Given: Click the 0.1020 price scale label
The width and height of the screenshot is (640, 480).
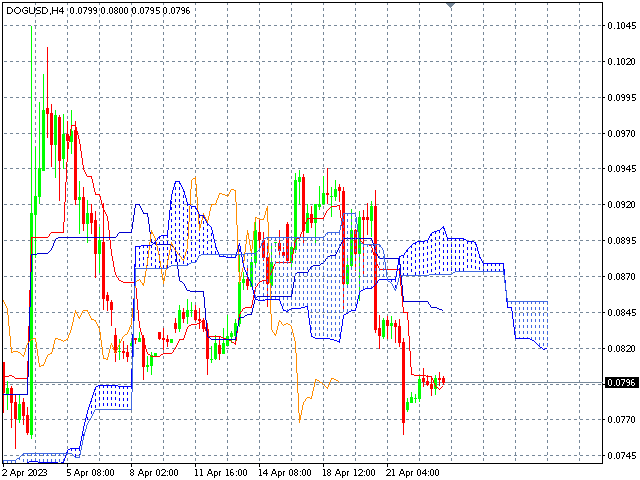Looking at the screenshot, I should (621, 62).
